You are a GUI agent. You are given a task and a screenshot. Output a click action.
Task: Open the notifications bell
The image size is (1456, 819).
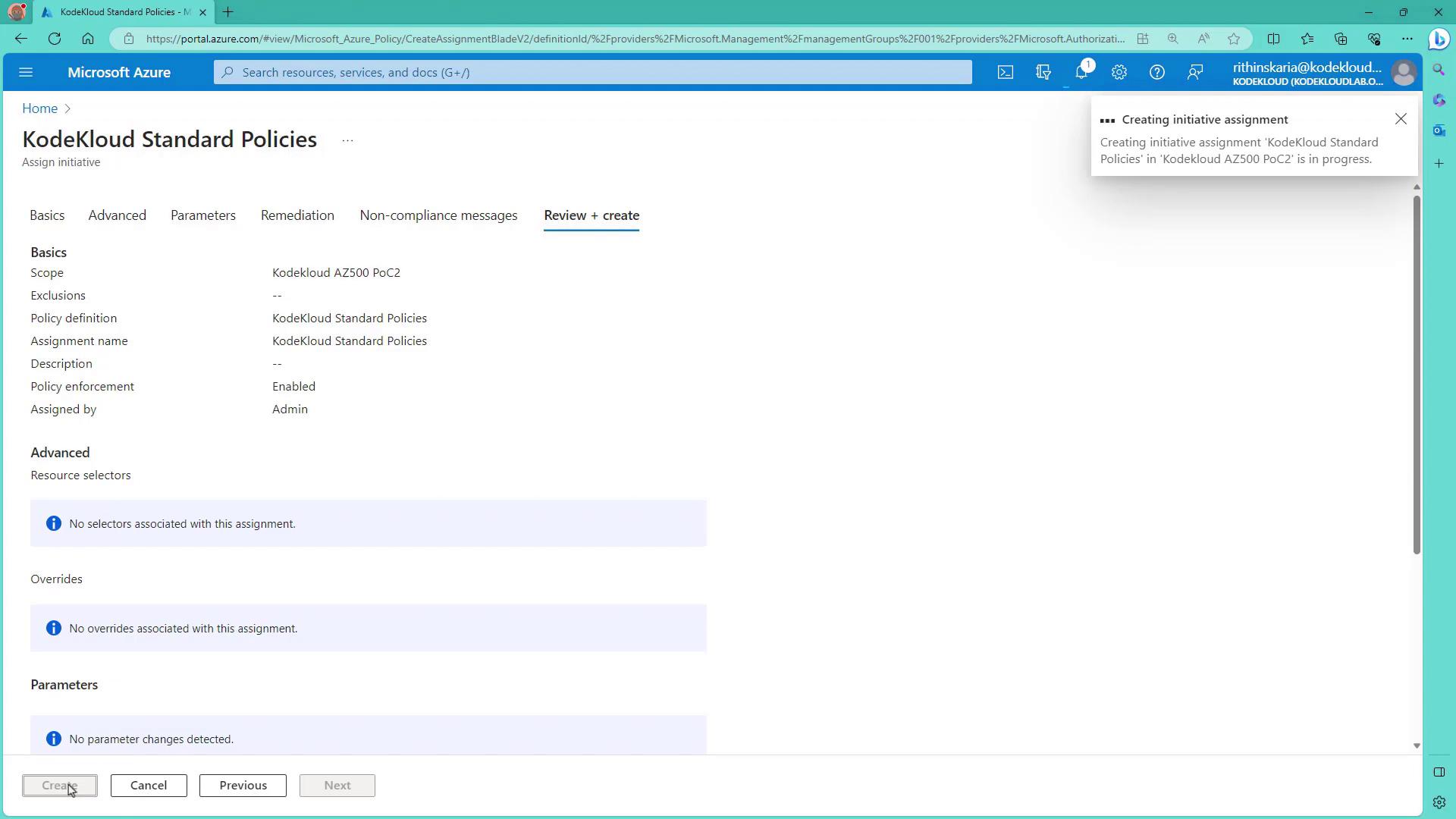(x=1081, y=73)
